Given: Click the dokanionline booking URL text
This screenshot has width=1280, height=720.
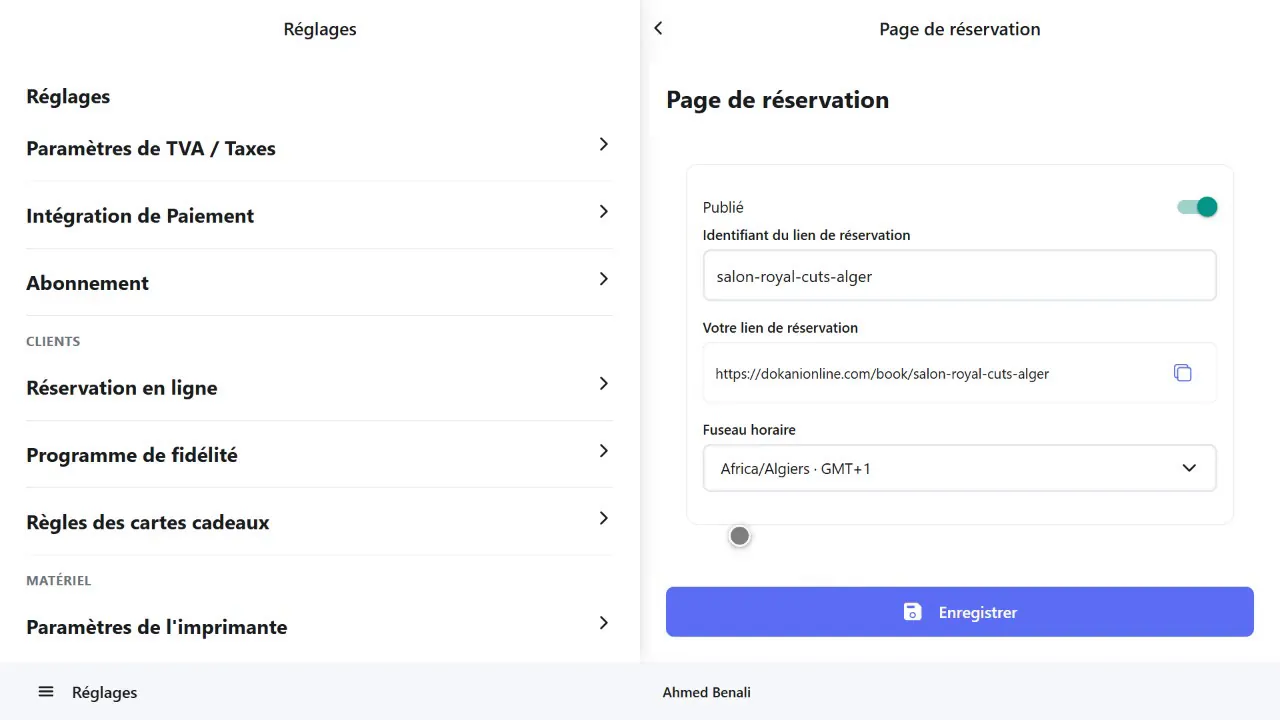Looking at the screenshot, I should [x=882, y=374].
